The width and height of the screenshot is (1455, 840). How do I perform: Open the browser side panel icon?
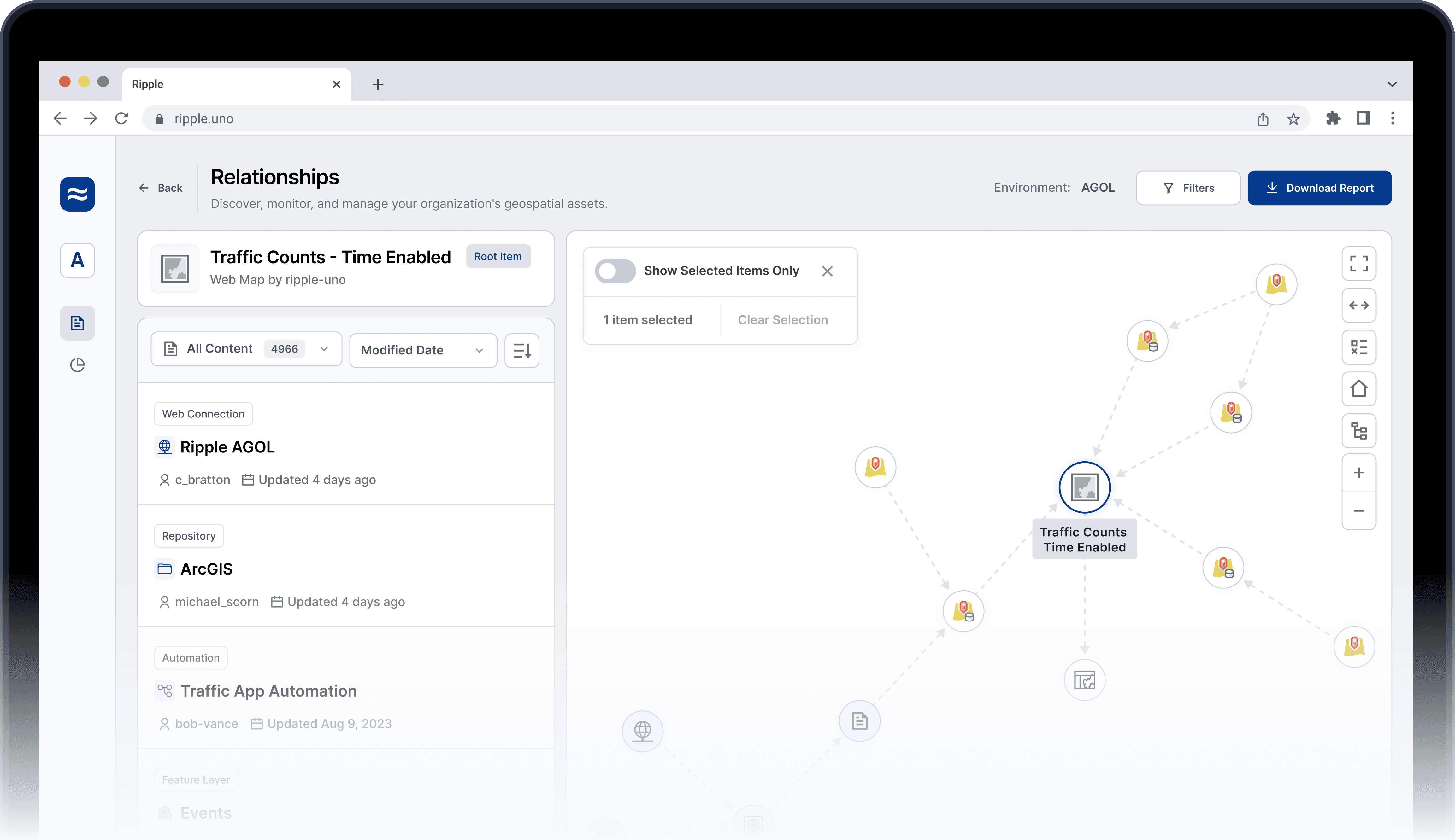click(x=1363, y=118)
